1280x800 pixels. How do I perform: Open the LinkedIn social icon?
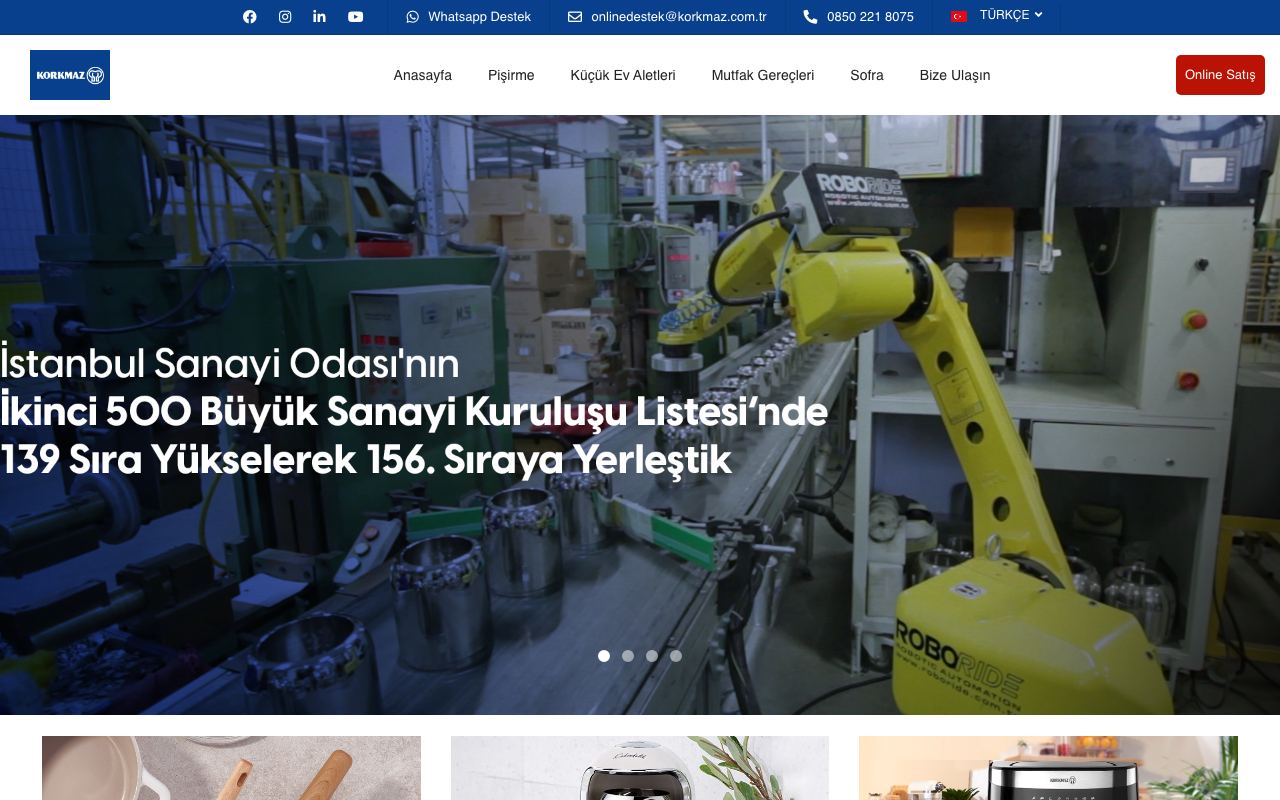(x=319, y=17)
